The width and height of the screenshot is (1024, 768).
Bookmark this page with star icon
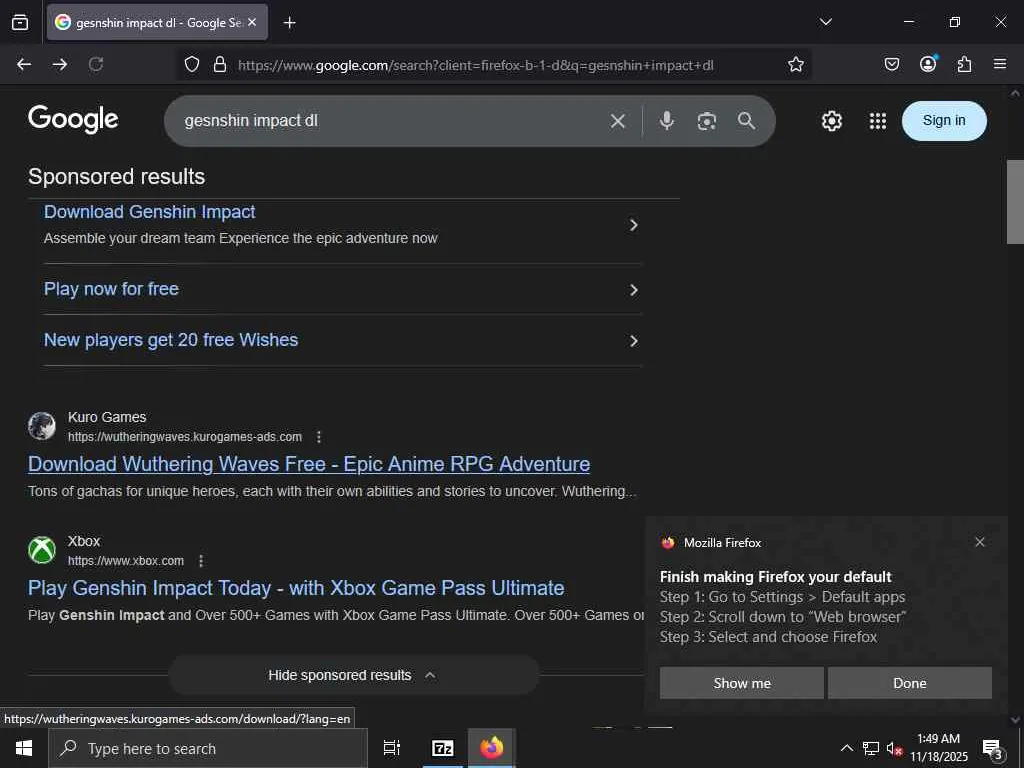[x=795, y=64]
